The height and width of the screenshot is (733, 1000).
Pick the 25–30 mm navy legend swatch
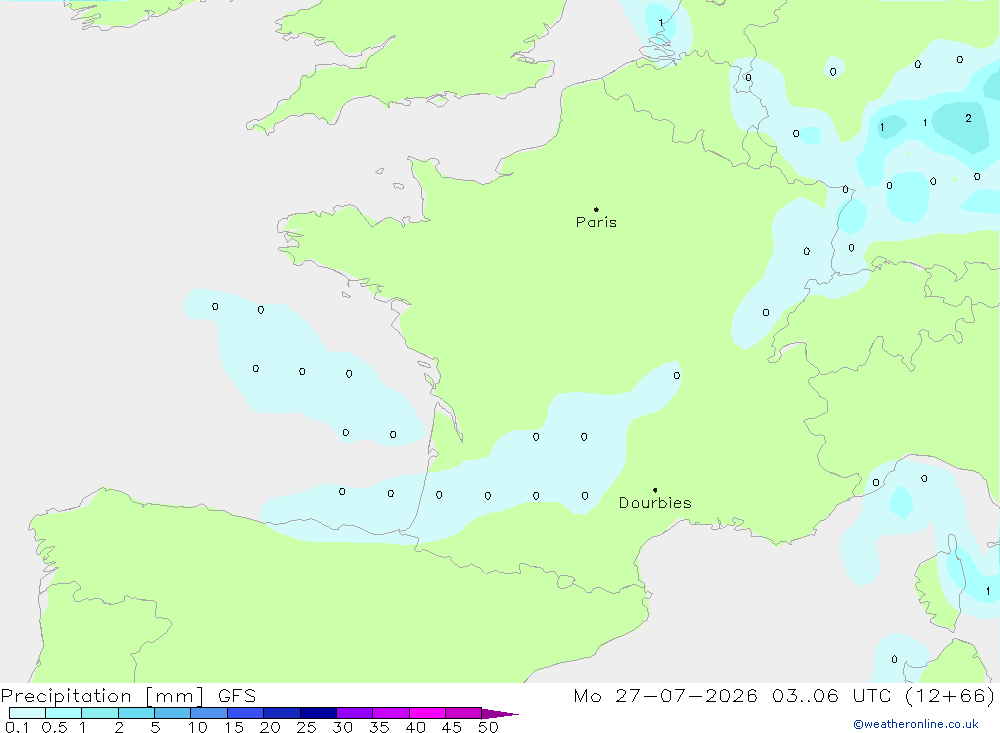pos(318,713)
